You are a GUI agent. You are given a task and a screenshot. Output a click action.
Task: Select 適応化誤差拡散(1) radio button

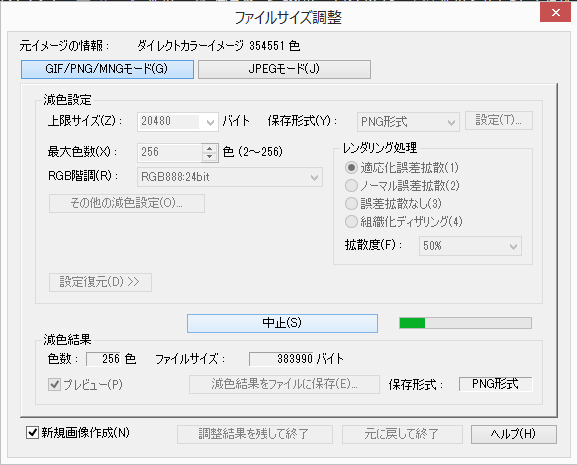(351, 168)
